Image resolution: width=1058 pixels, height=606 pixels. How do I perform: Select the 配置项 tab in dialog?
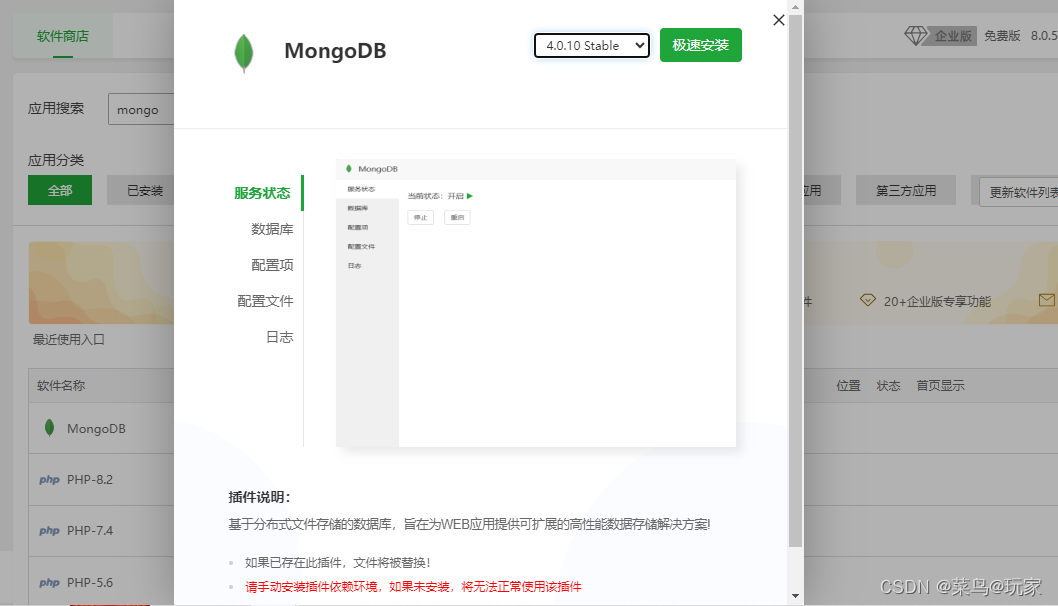click(272, 265)
